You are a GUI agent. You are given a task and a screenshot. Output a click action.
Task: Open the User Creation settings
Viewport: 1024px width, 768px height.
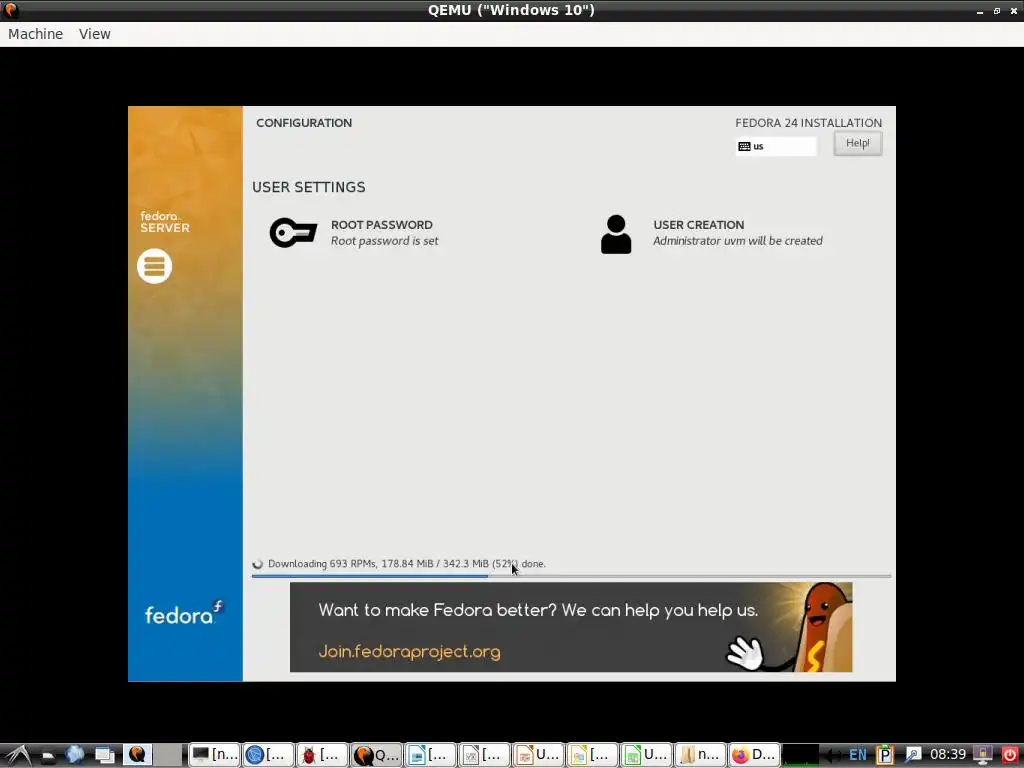(x=711, y=233)
